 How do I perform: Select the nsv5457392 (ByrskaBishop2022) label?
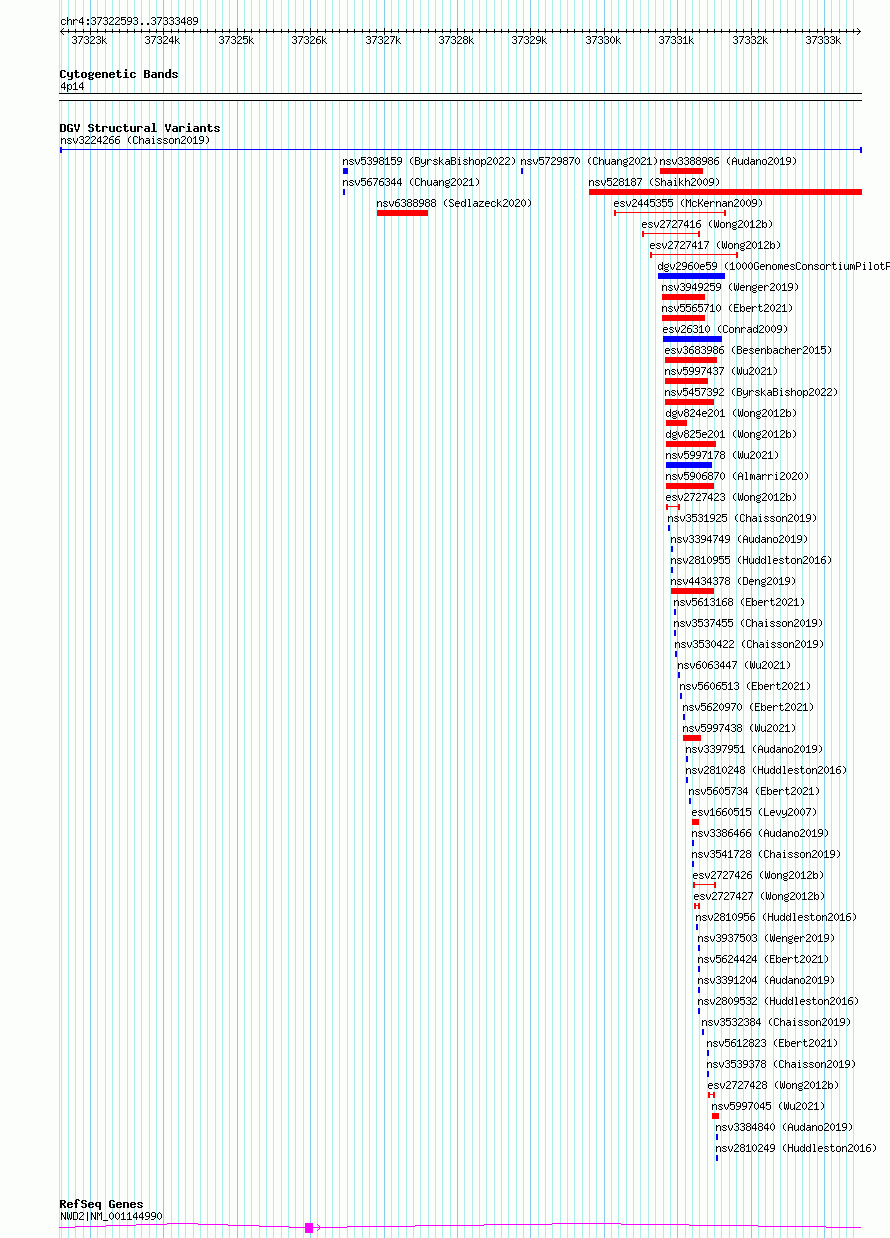pyautogui.click(x=751, y=392)
